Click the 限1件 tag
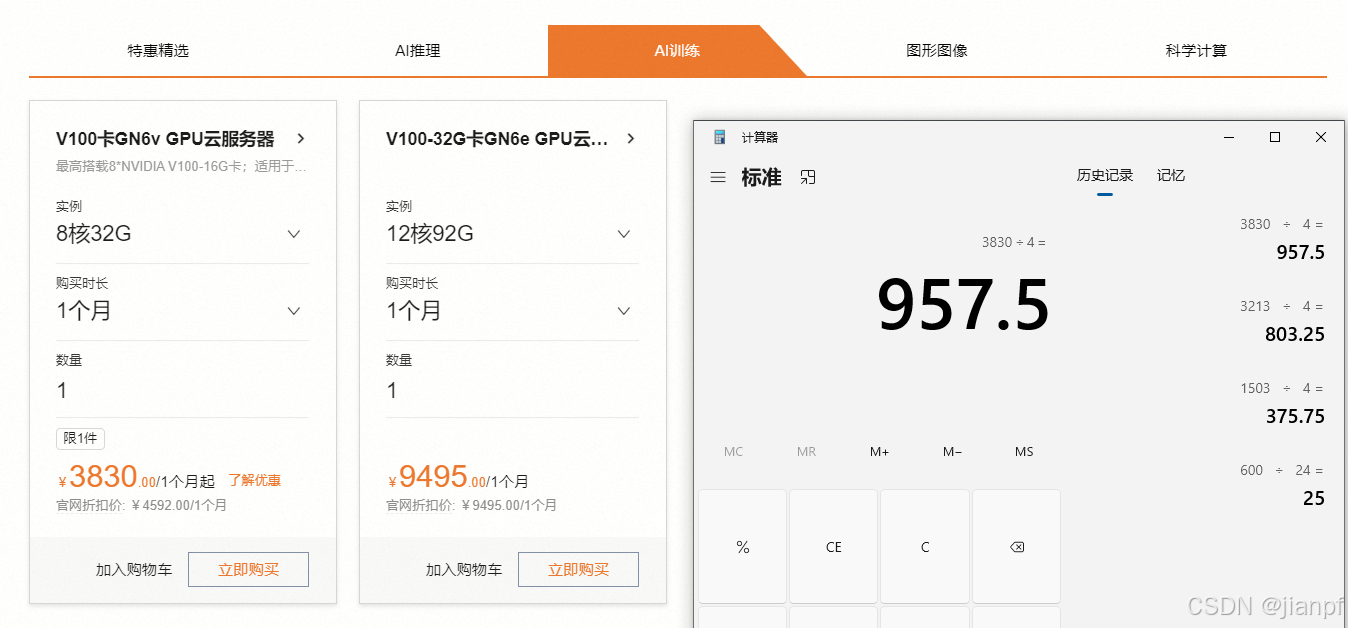The image size is (1348, 628). pyautogui.click(x=80, y=439)
